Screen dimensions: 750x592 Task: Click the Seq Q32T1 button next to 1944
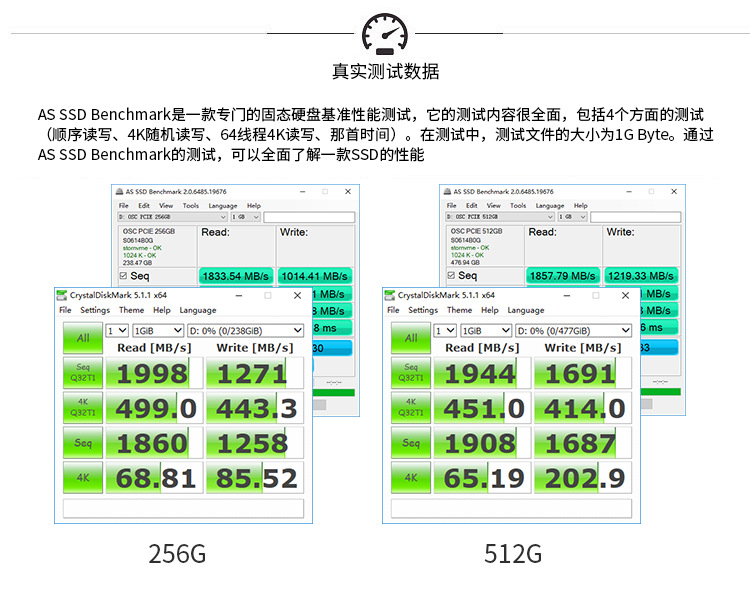[x=411, y=373]
